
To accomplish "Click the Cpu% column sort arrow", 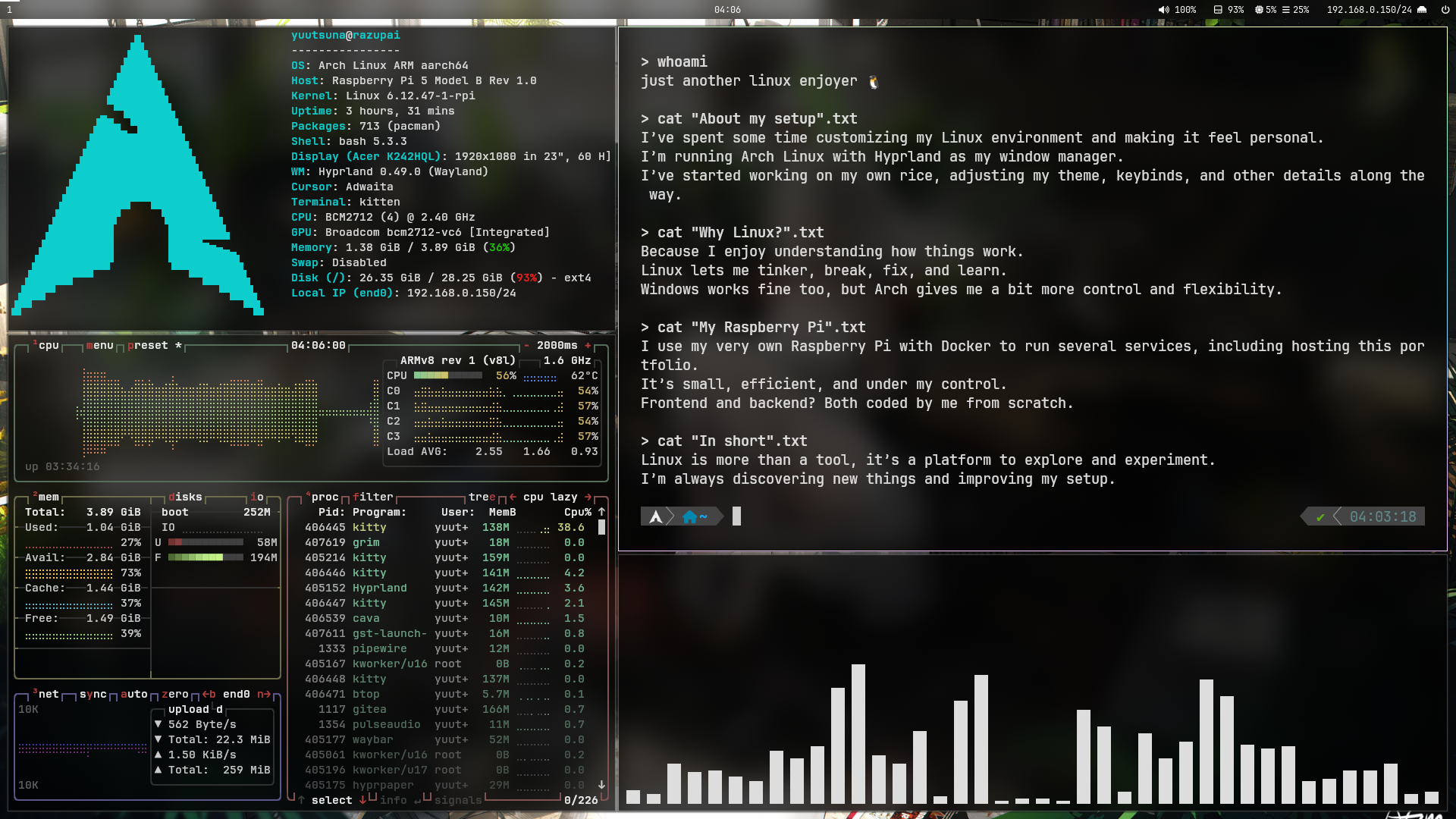I will click(x=601, y=513).
